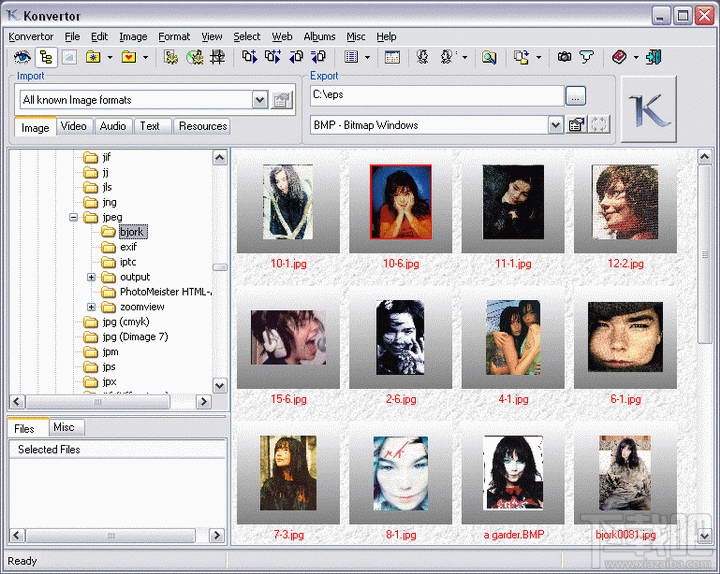This screenshot has height=574, width=720.
Task: Open the help book dropdown arrow
Action: pos(636,57)
